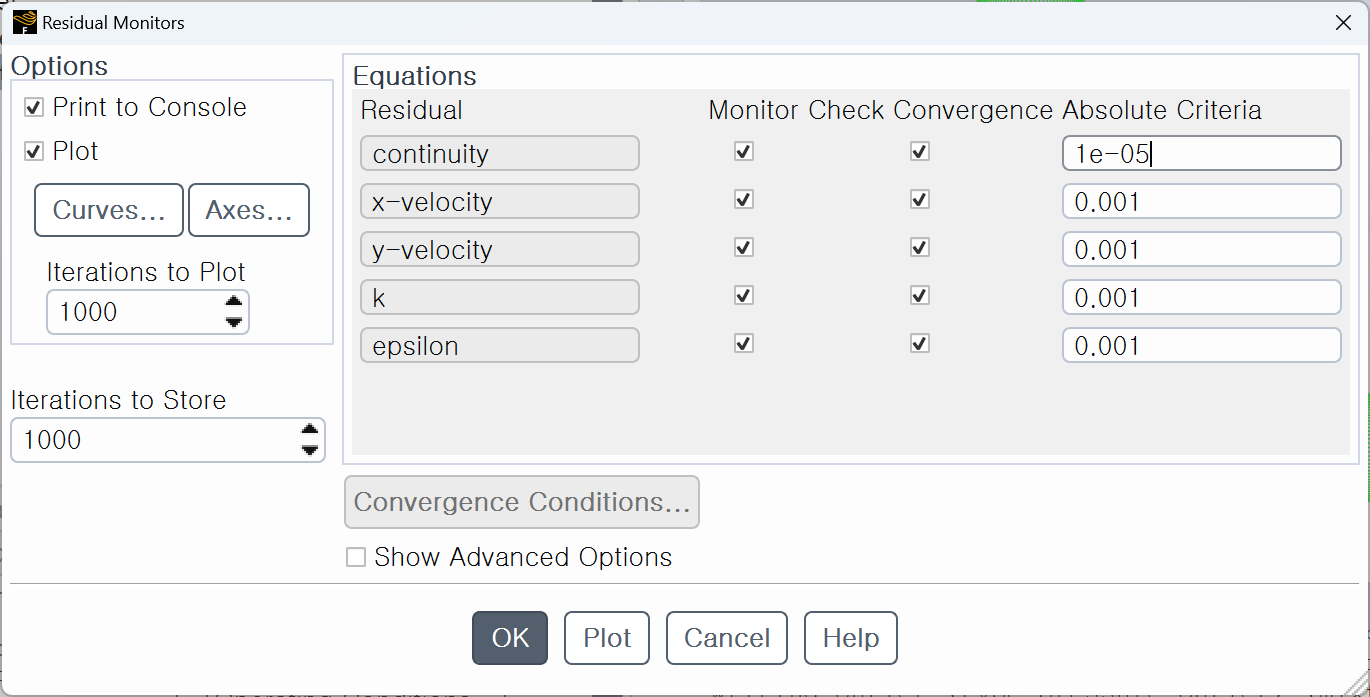The height and width of the screenshot is (697, 1370).
Task: Decrease Iterations to Store with down arrow
Action: 310,450
